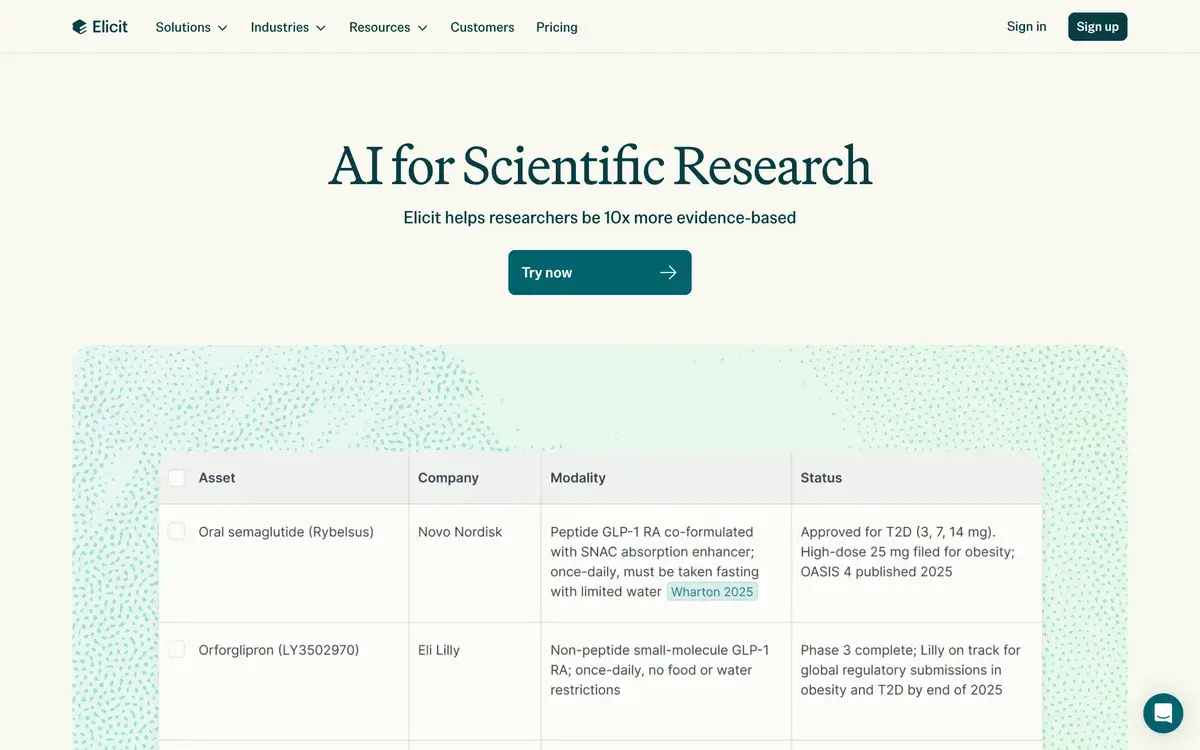The height and width of the screenshot is (750, 1200).
Task: Click the Modality column header
Action: pos(578,478)
